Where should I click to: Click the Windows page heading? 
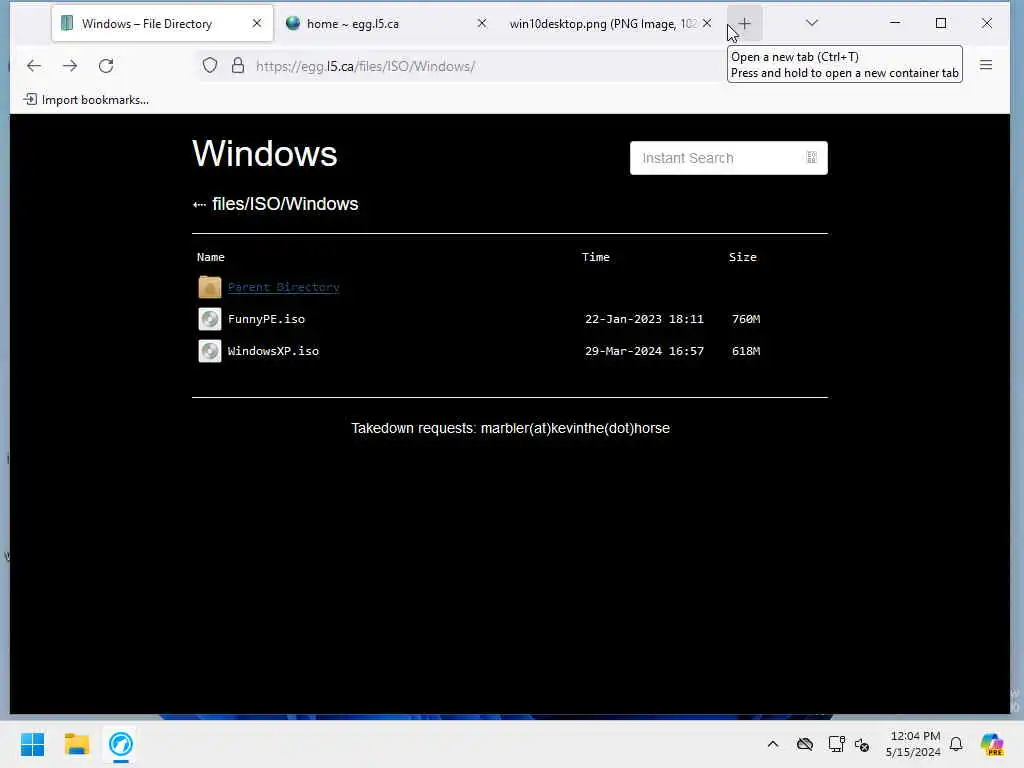pyautogui.click(x=264, y=153)
